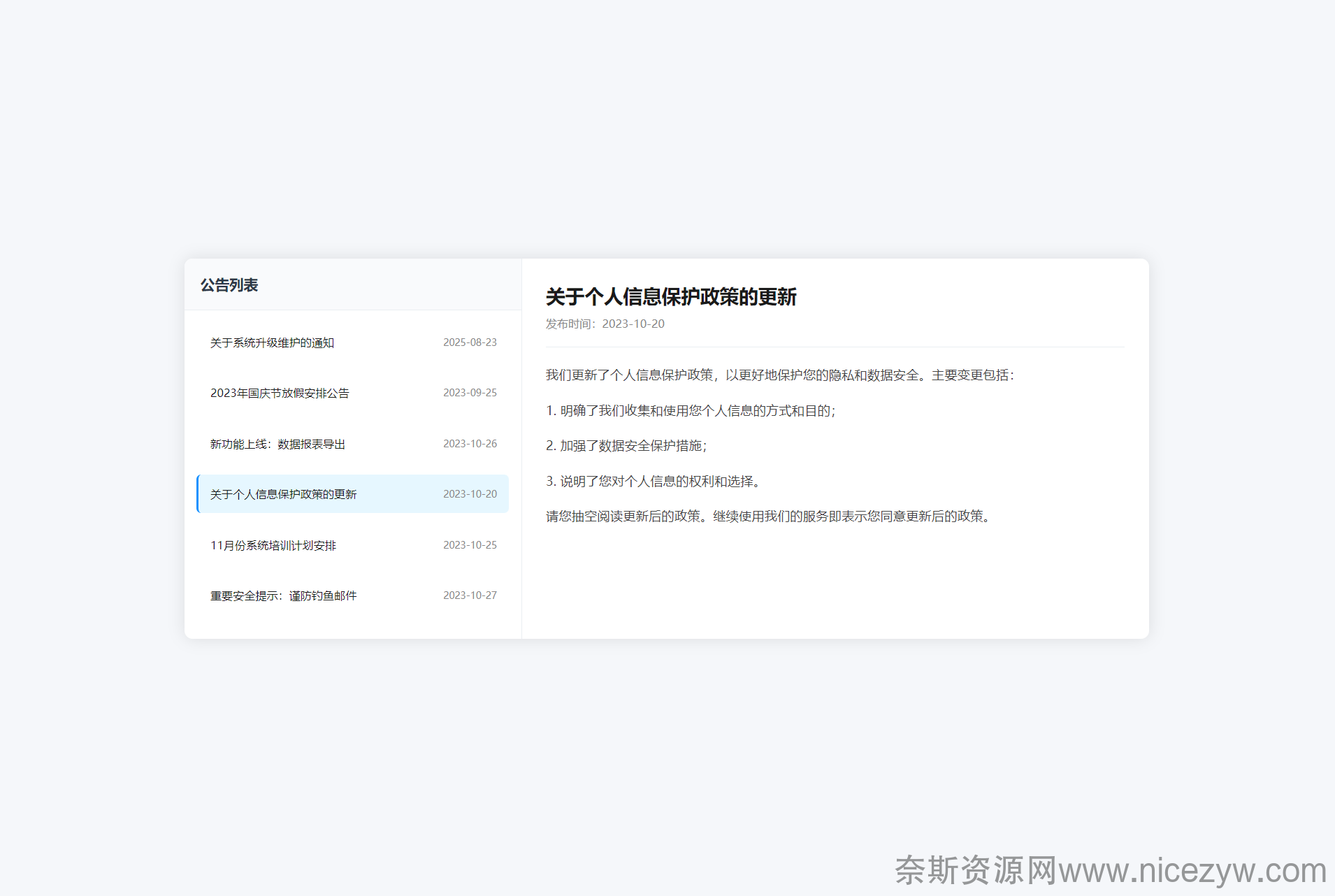Image resolution: width=1335 pixels, height=896 pixels.
Task: Click the intro paragraph starting 我们更新了
Action: point(779,375)
